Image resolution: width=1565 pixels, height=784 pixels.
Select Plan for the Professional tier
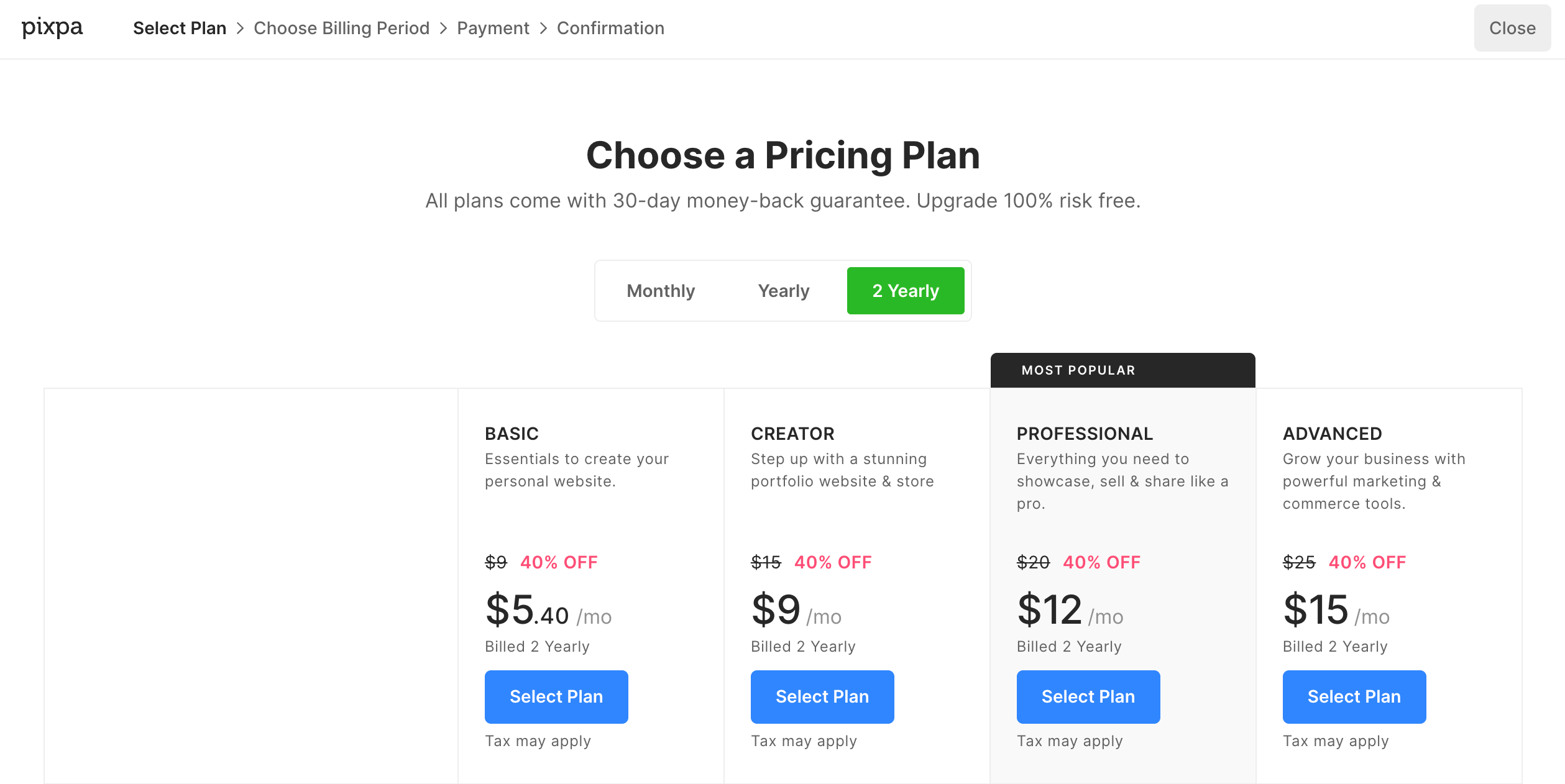(1088, 696)
